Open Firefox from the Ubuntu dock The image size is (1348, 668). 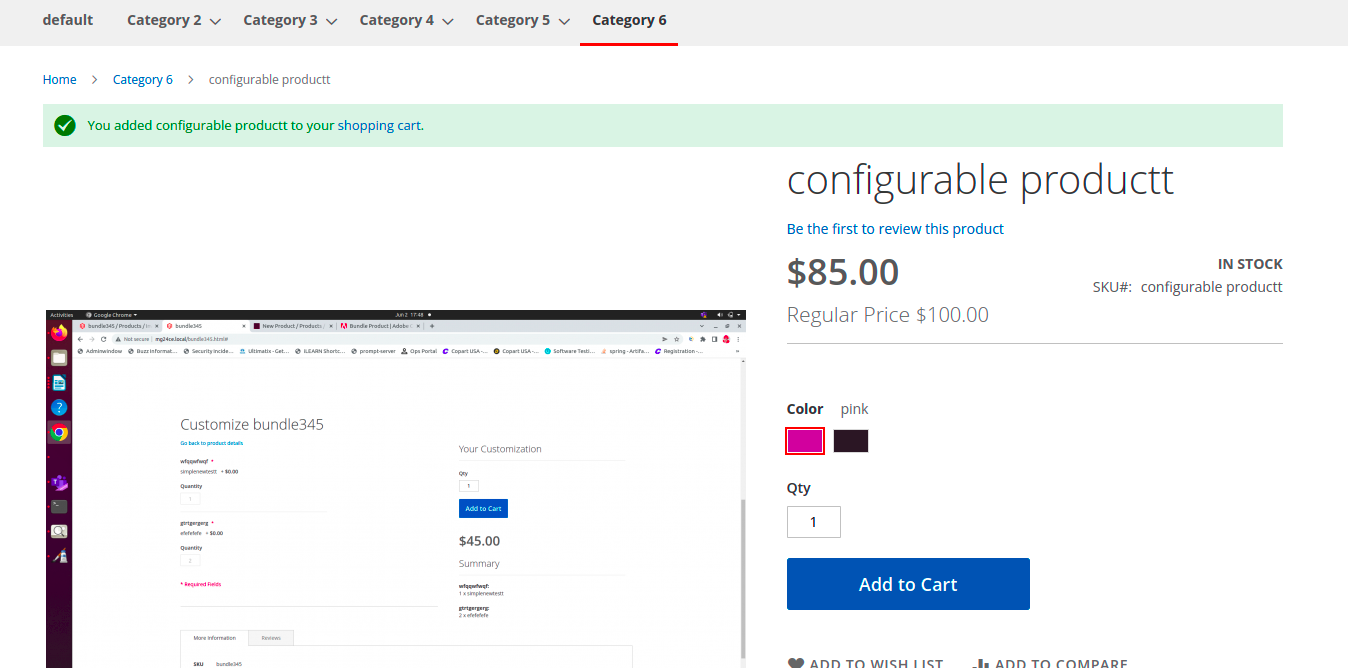tap(58, 331)
